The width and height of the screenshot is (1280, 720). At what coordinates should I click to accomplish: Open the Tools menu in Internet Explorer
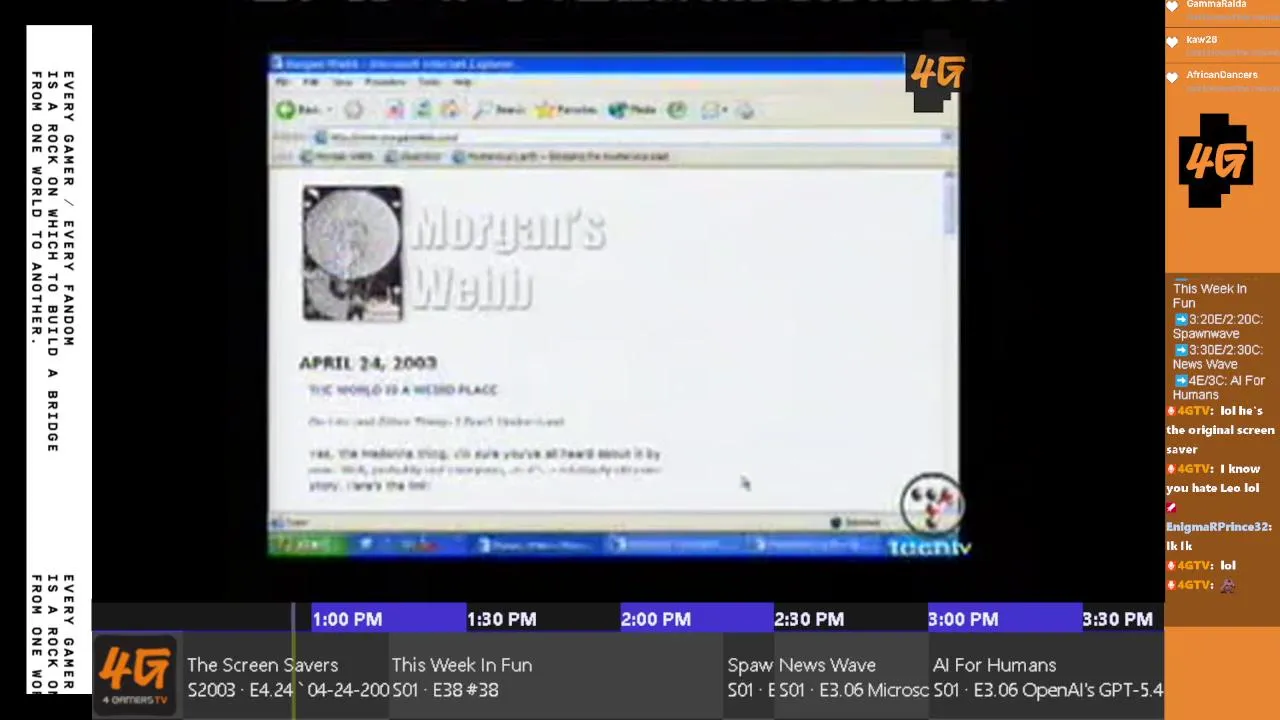click(429, 82)
